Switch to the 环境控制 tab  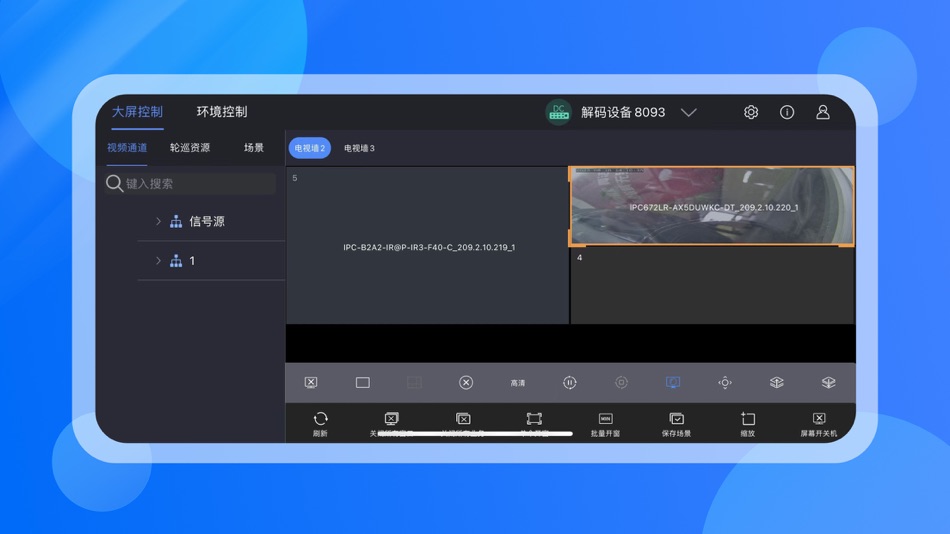[222, 112]
